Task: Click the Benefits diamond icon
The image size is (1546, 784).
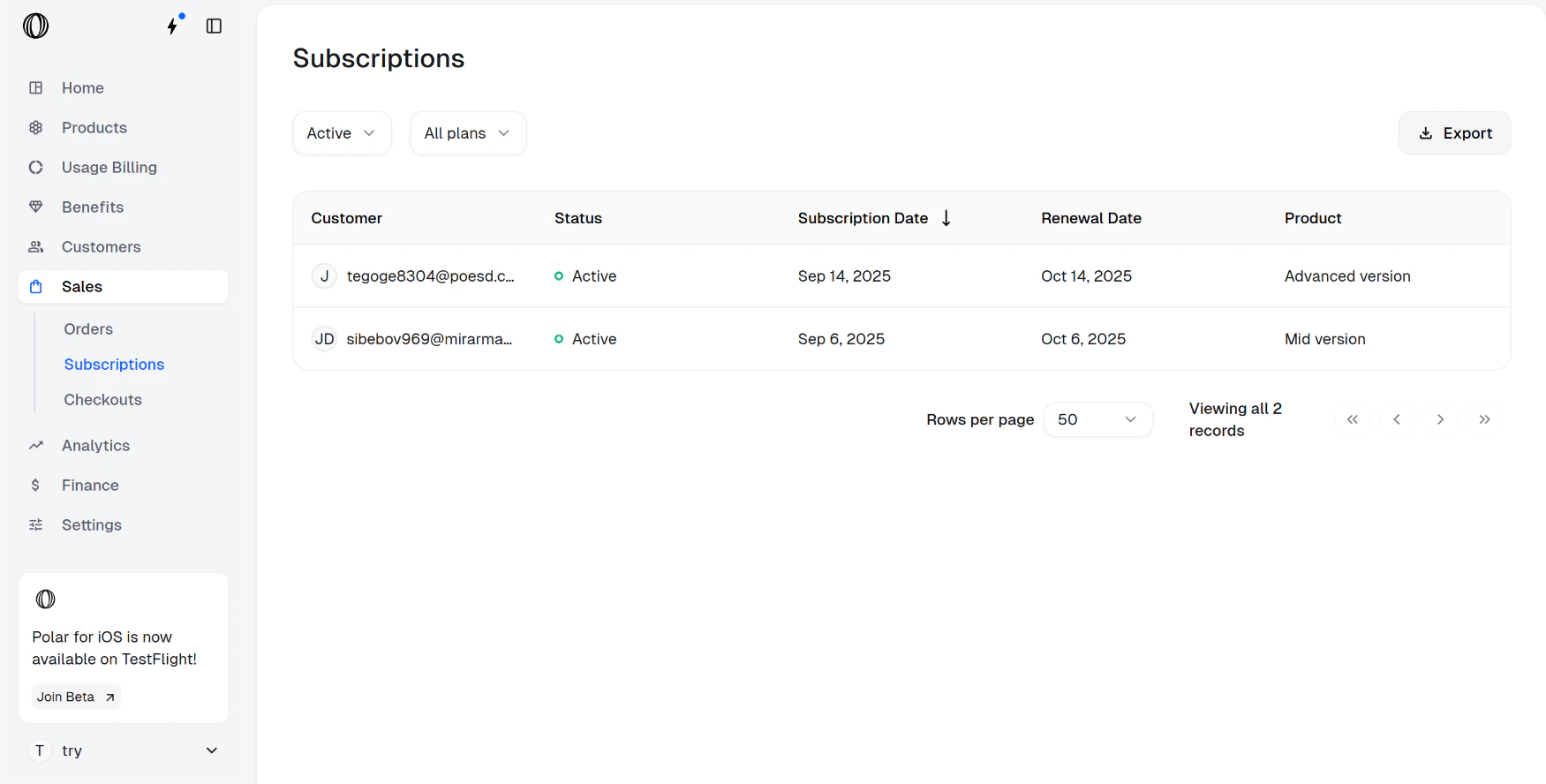Action: [36, 207]
